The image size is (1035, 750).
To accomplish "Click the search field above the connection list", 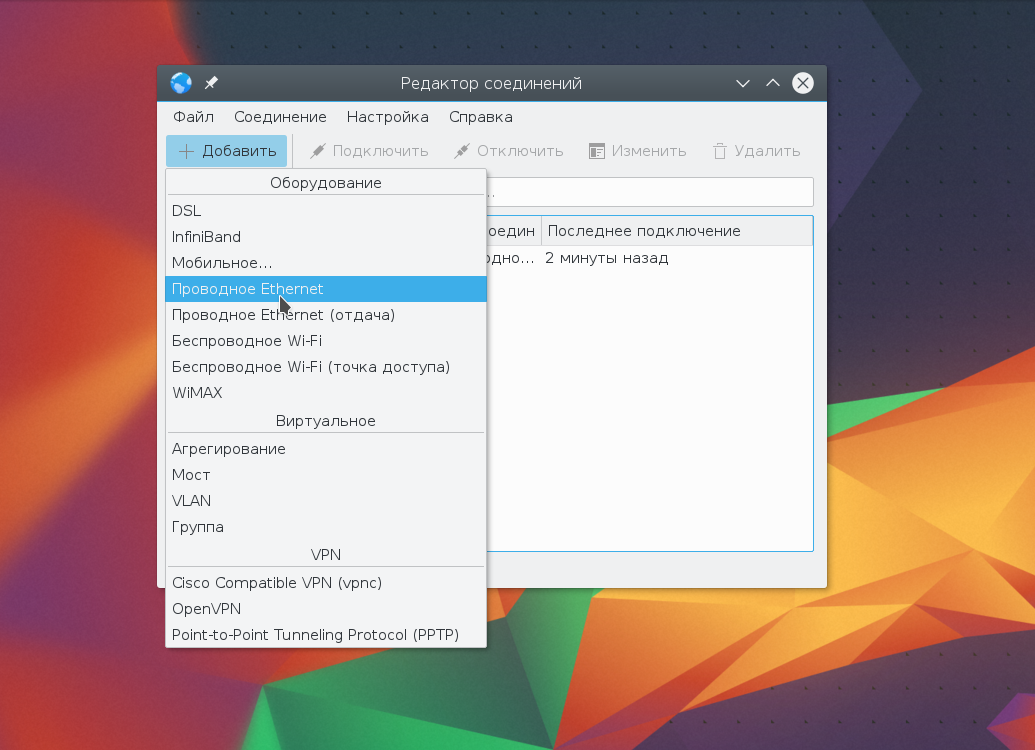I will click(x=650, y=192).
